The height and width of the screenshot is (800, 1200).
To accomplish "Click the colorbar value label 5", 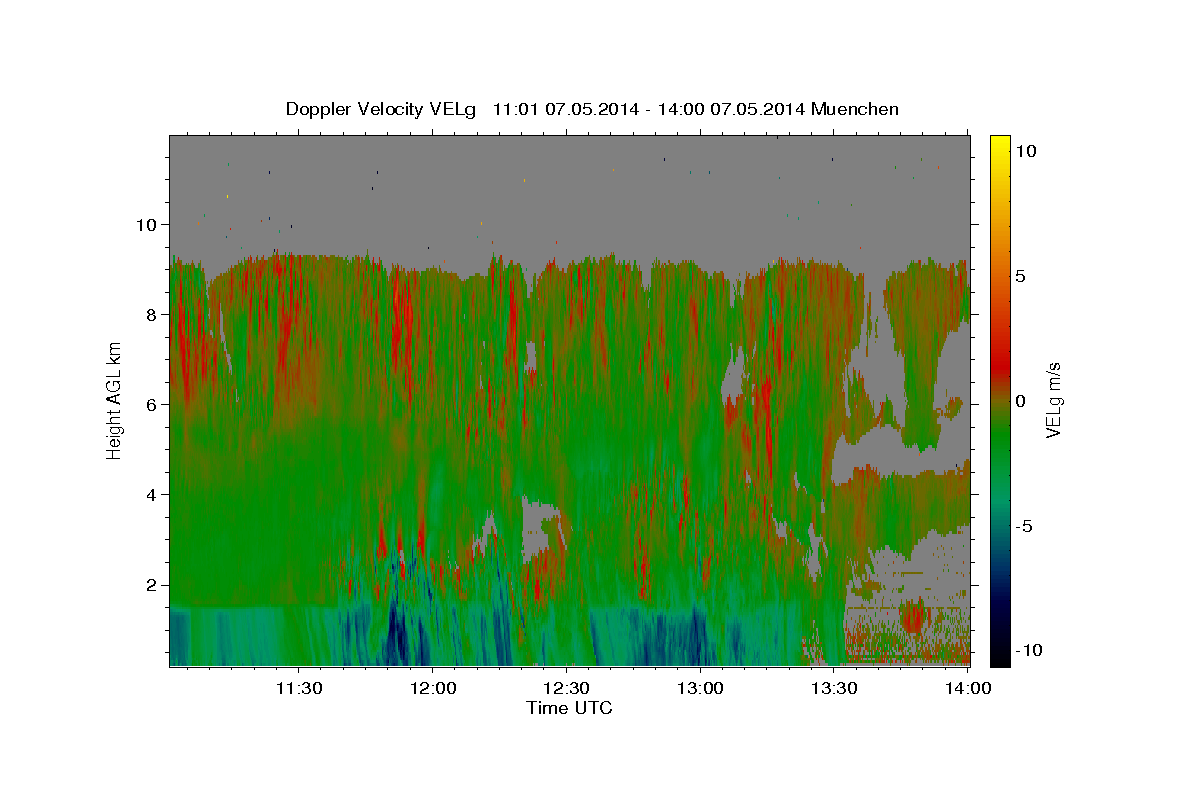I will click(x=1021, y=276).
